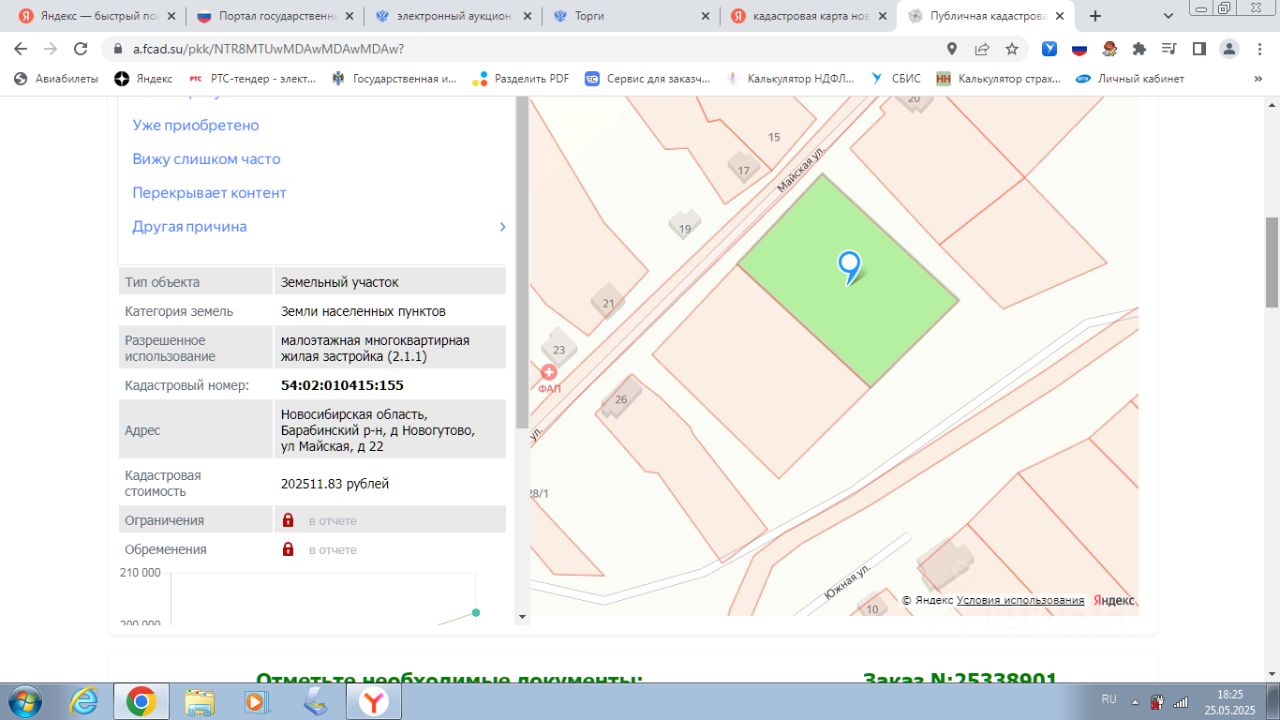
Task: Open a new browser tab
Action: 1095,16
